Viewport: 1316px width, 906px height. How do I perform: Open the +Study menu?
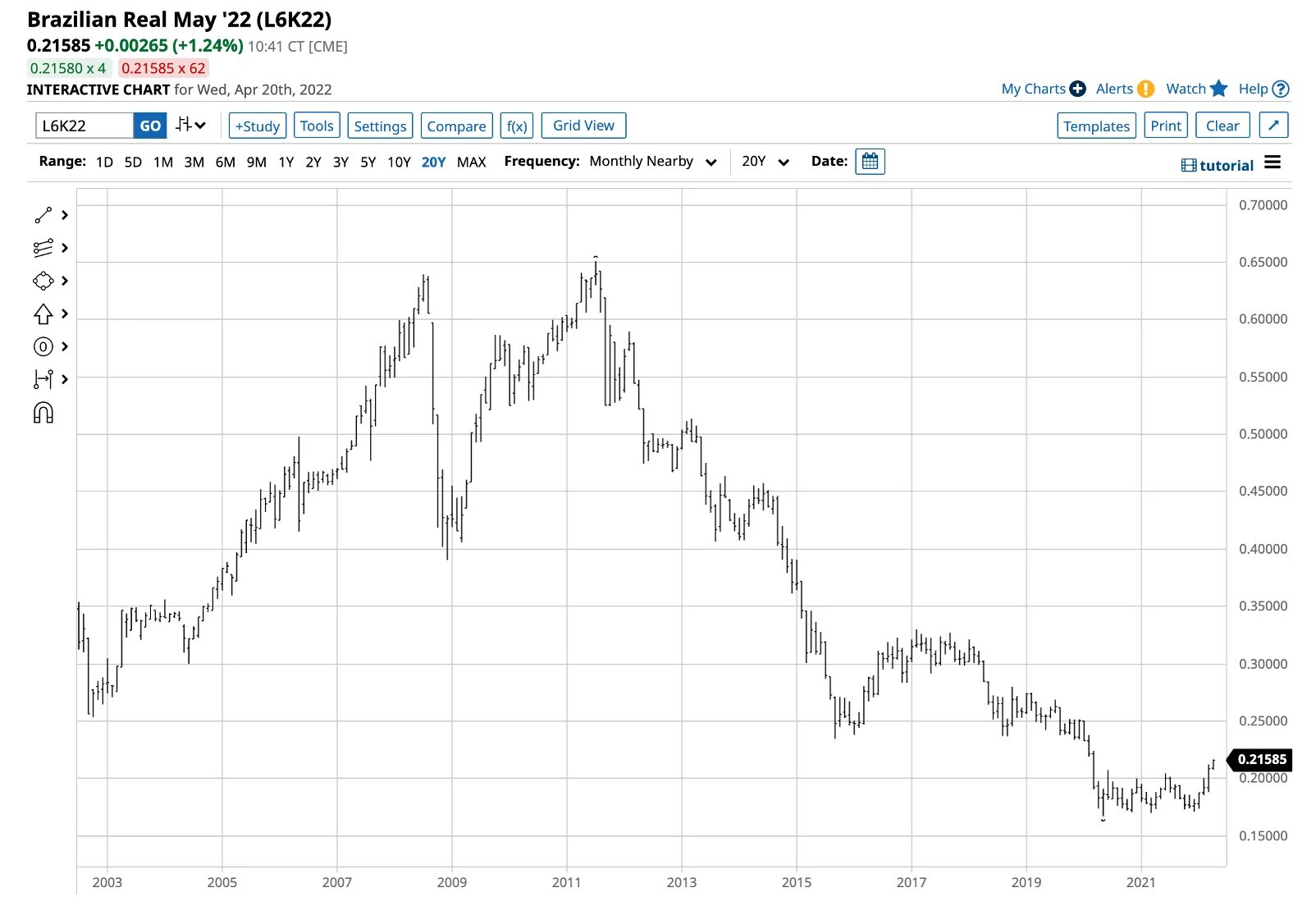click(258, 126)
